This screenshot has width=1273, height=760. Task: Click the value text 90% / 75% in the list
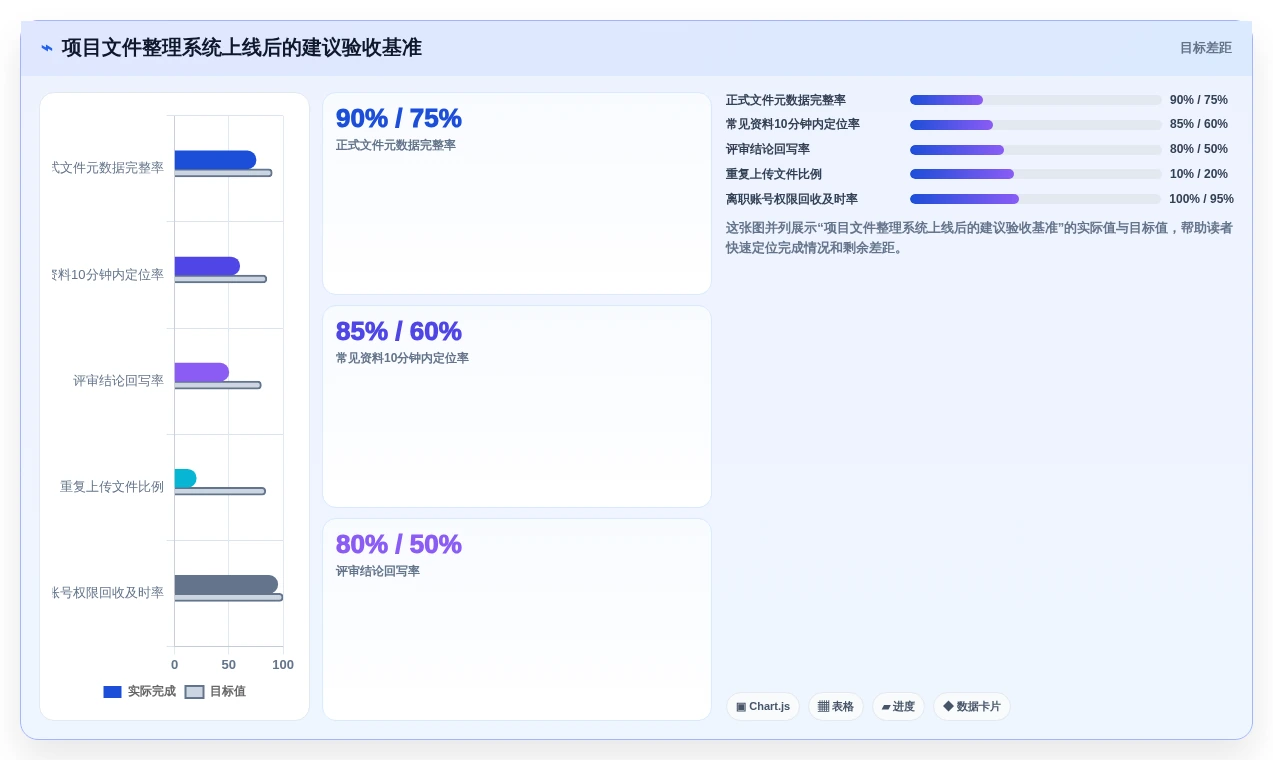pyautogui.click(x=1199, y=100)
